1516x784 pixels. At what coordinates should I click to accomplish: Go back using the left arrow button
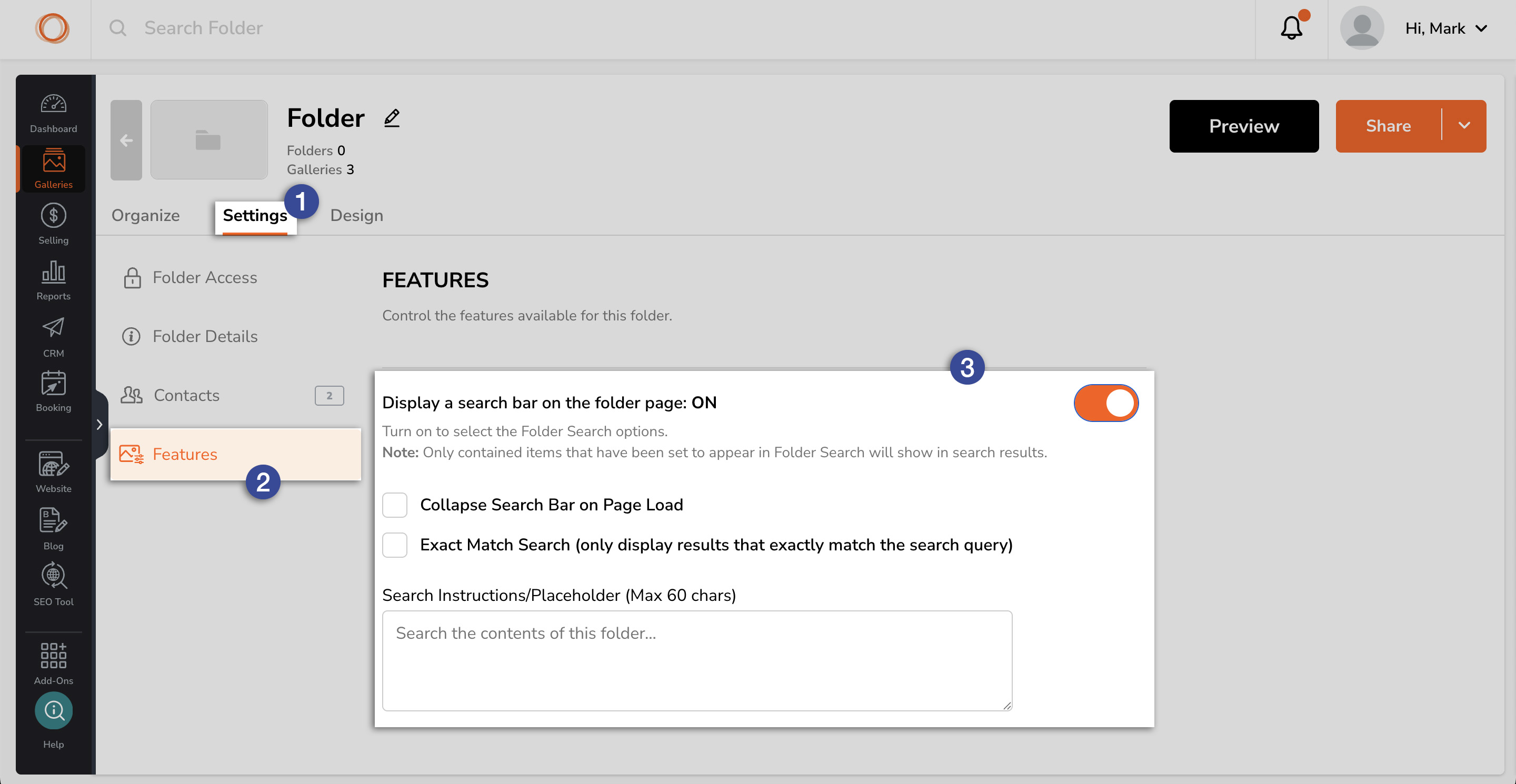click(x=126, y=140)
